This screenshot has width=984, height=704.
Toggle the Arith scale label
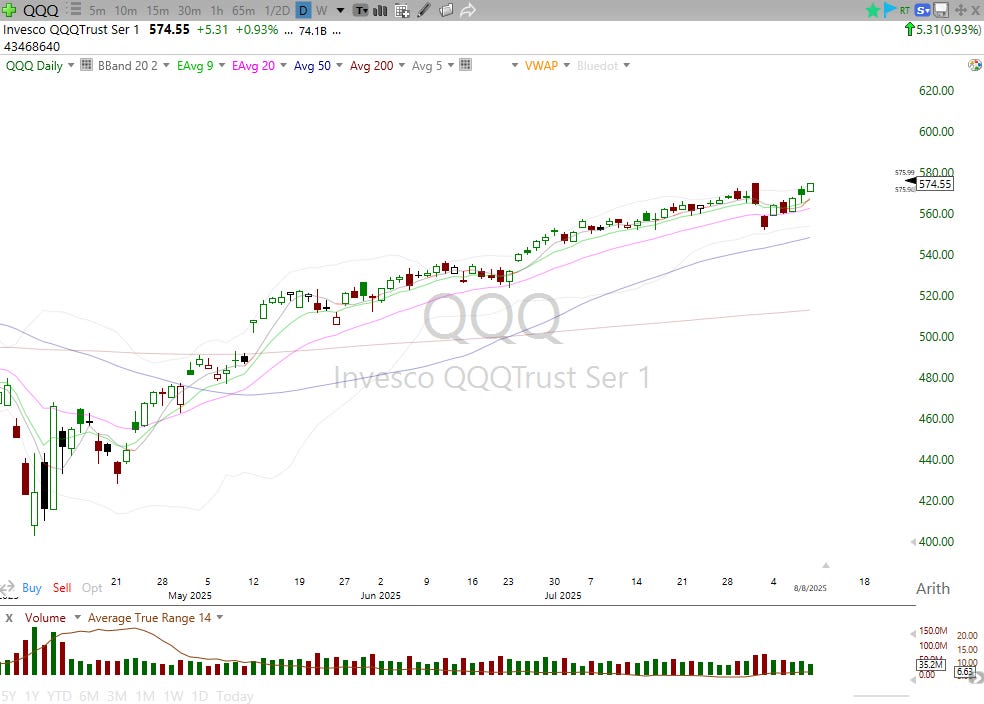pos(933,589)
